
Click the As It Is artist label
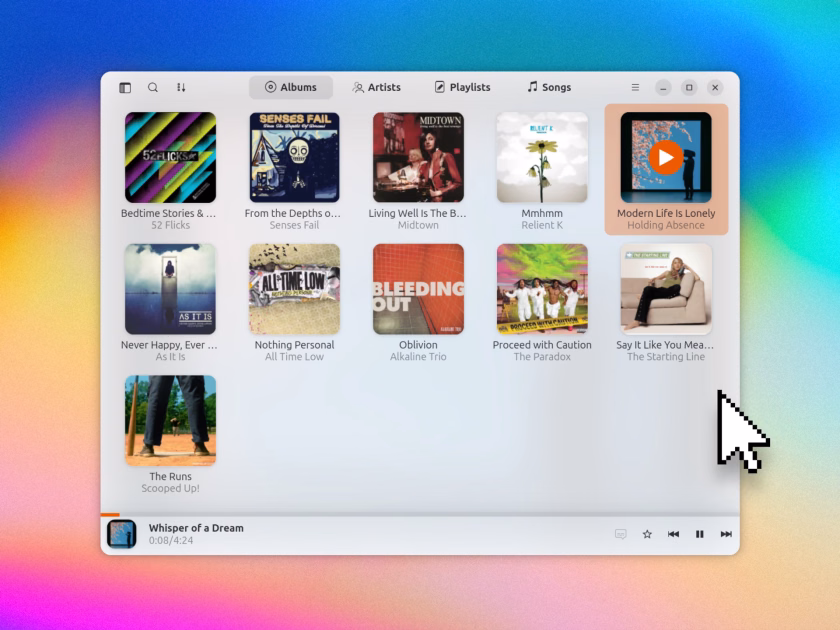pos(170,357)
